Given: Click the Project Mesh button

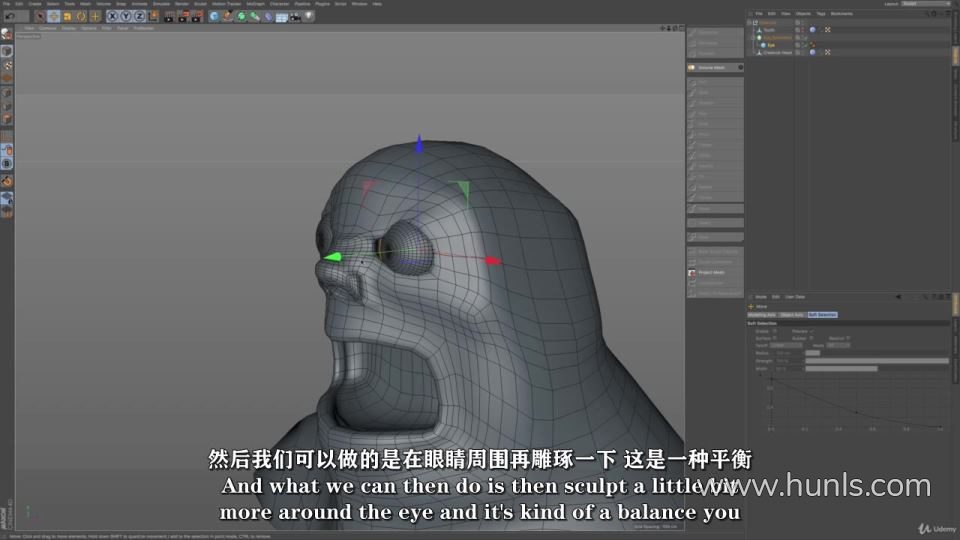Looking at the screenshot, I should point(715,272).
